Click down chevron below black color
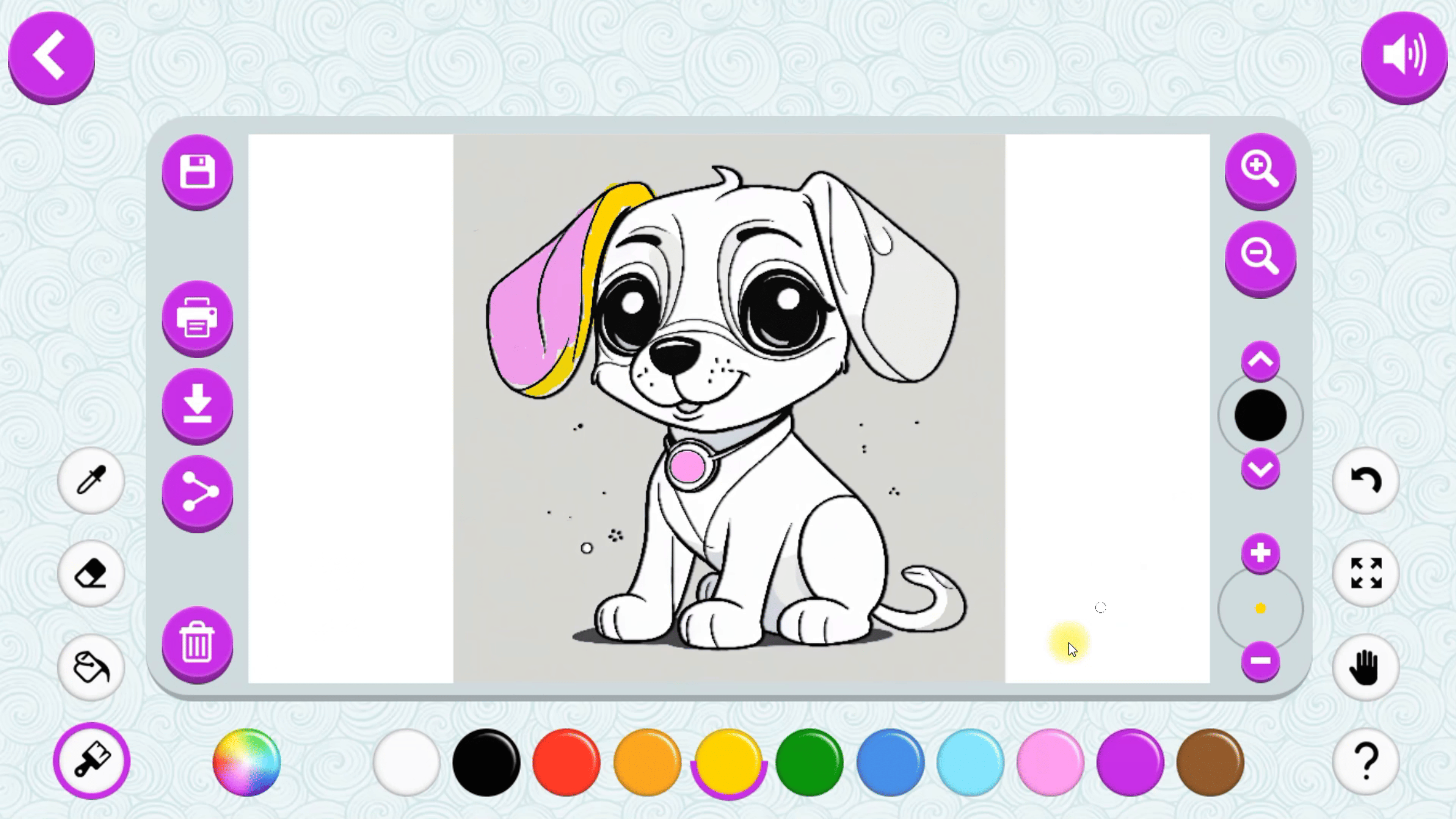 click(x=1260, y=469)
